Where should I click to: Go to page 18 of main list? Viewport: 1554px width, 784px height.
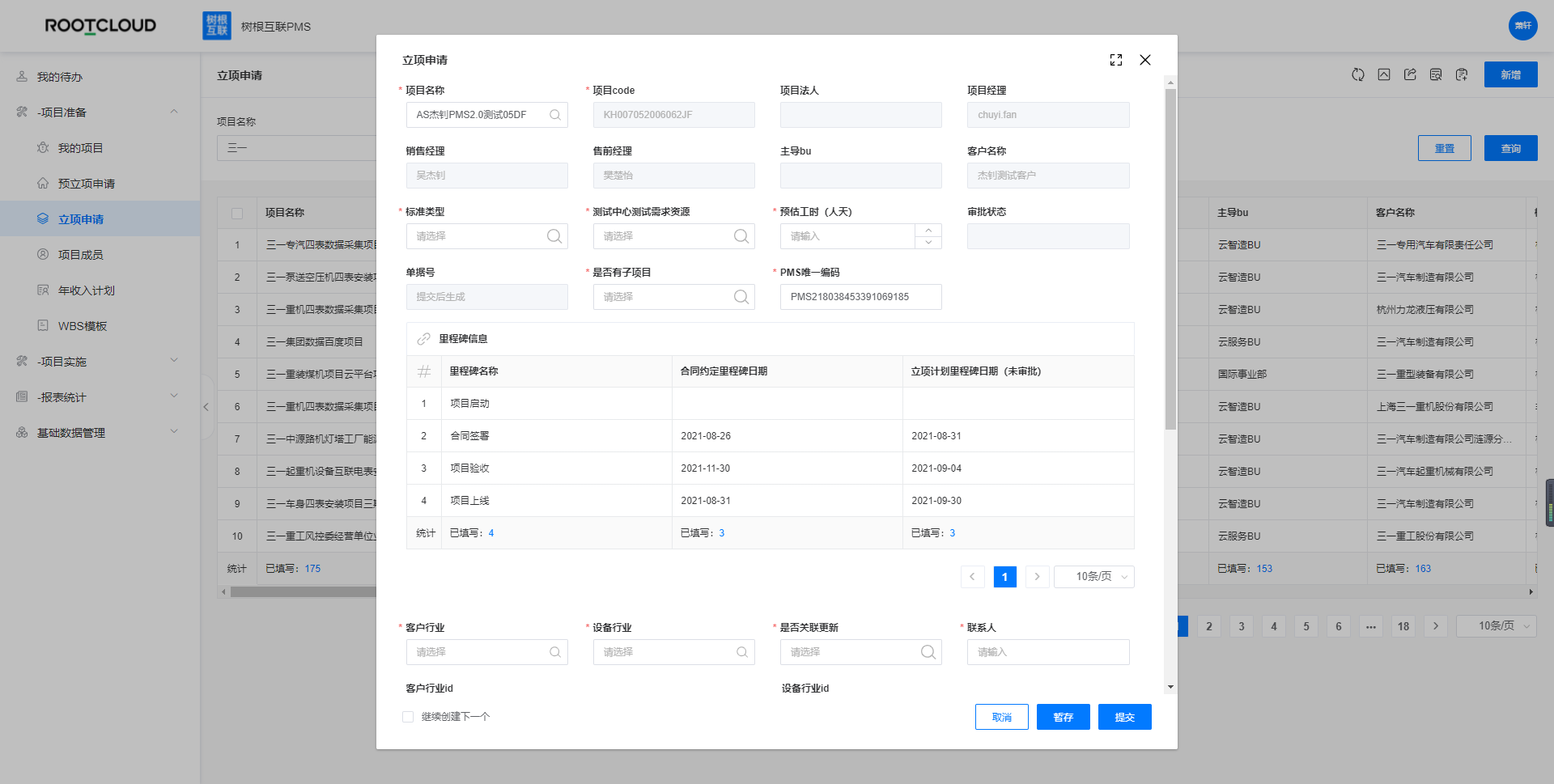click(x=1403, y=626)
